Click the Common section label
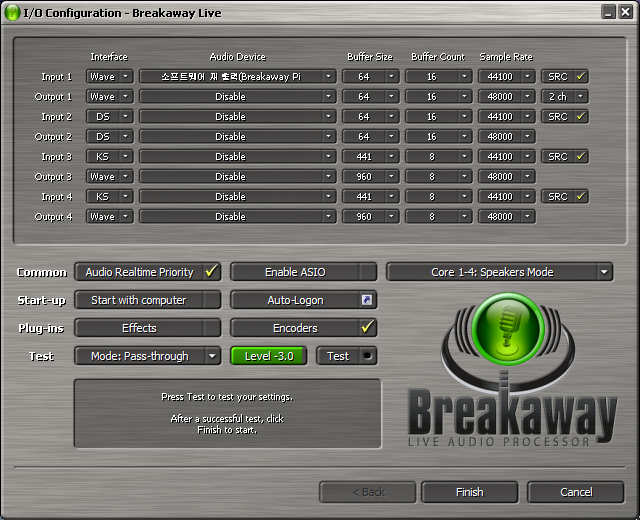Image resolution: width=640 pixels, height=520 pixels. click(x=42, y=272)
